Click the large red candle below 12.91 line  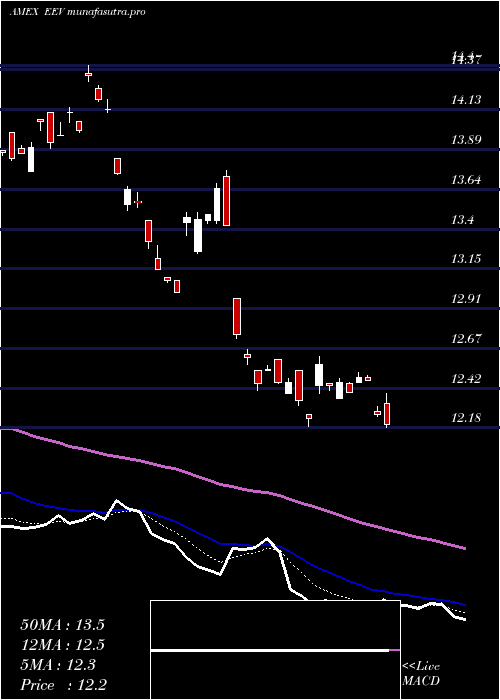coord(237,317)
